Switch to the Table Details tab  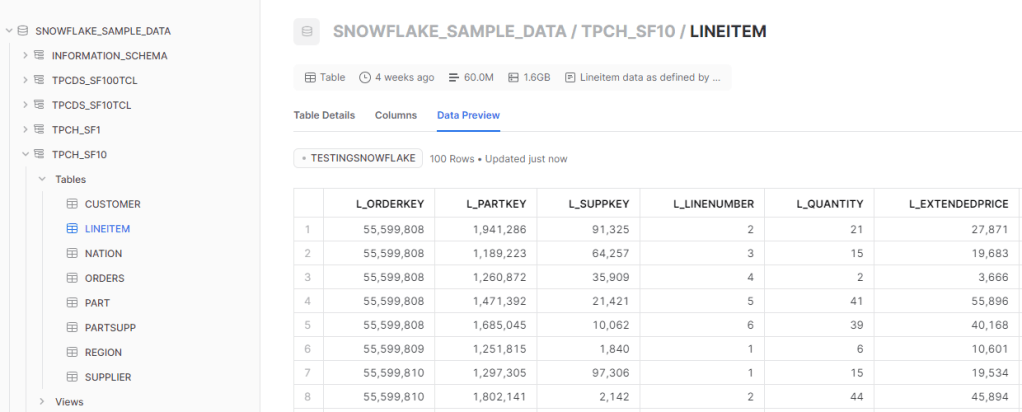324,116
